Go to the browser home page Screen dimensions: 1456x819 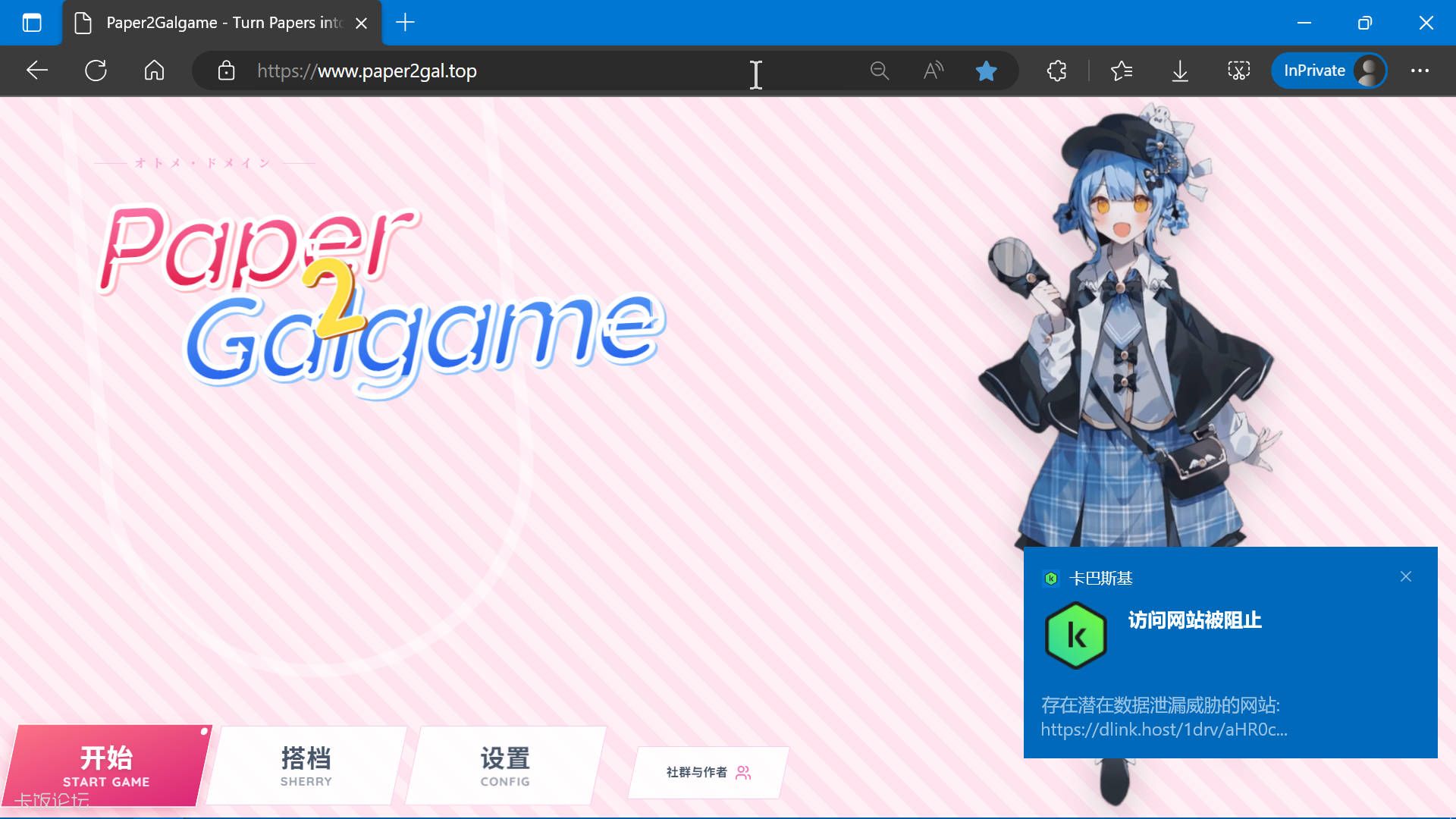pos(154,71)
